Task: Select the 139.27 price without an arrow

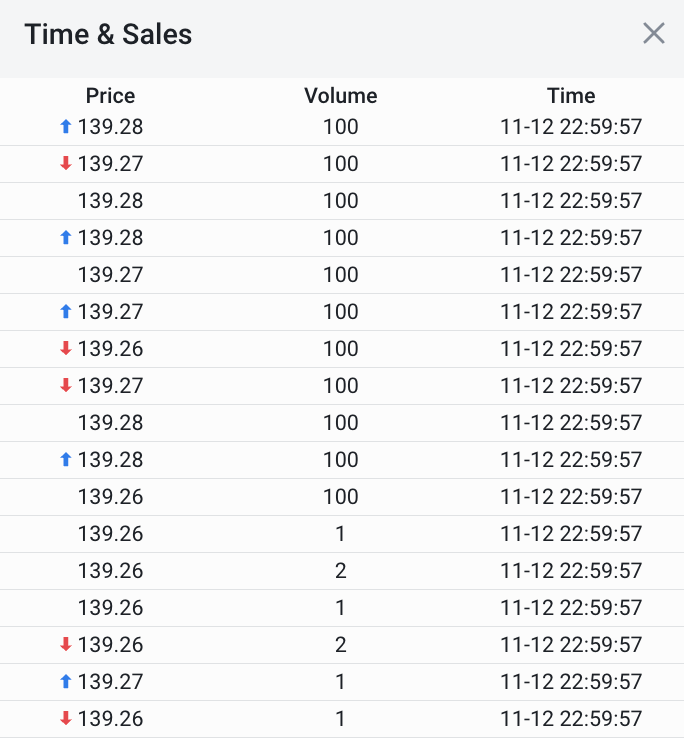Action: (x=110, y=275)
